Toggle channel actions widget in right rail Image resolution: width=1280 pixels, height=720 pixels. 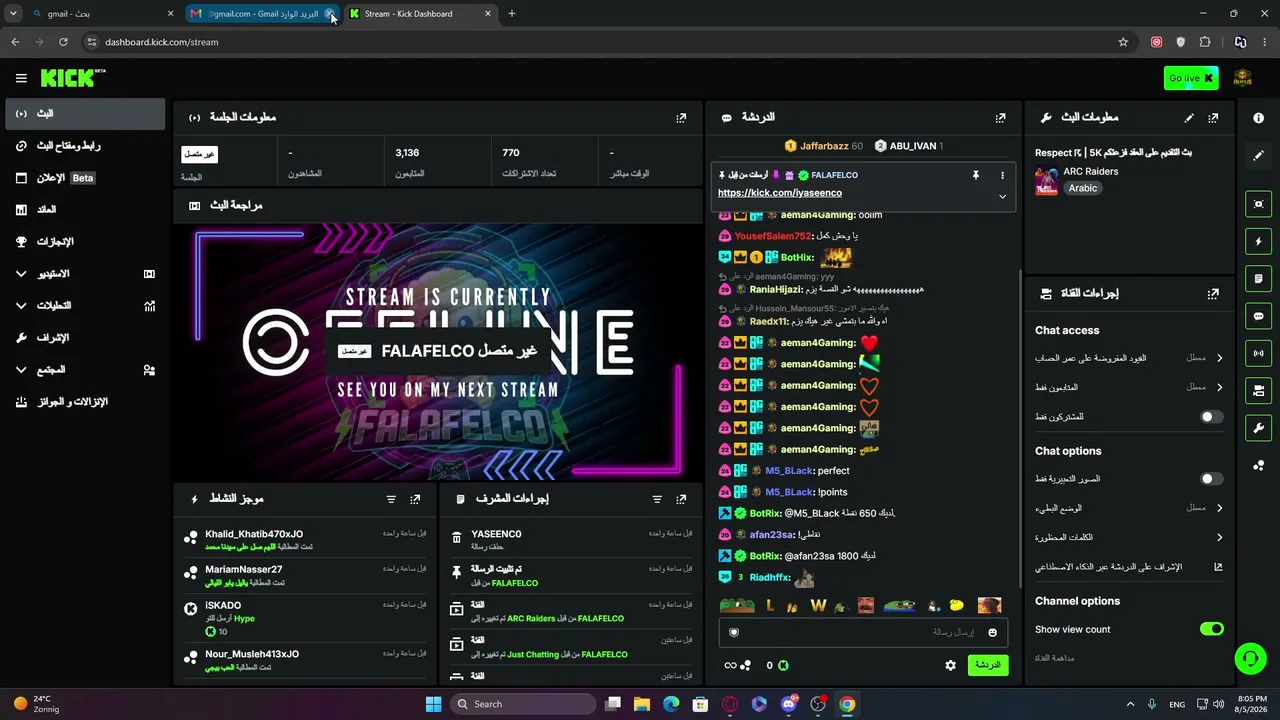(x=1258, y=390)
